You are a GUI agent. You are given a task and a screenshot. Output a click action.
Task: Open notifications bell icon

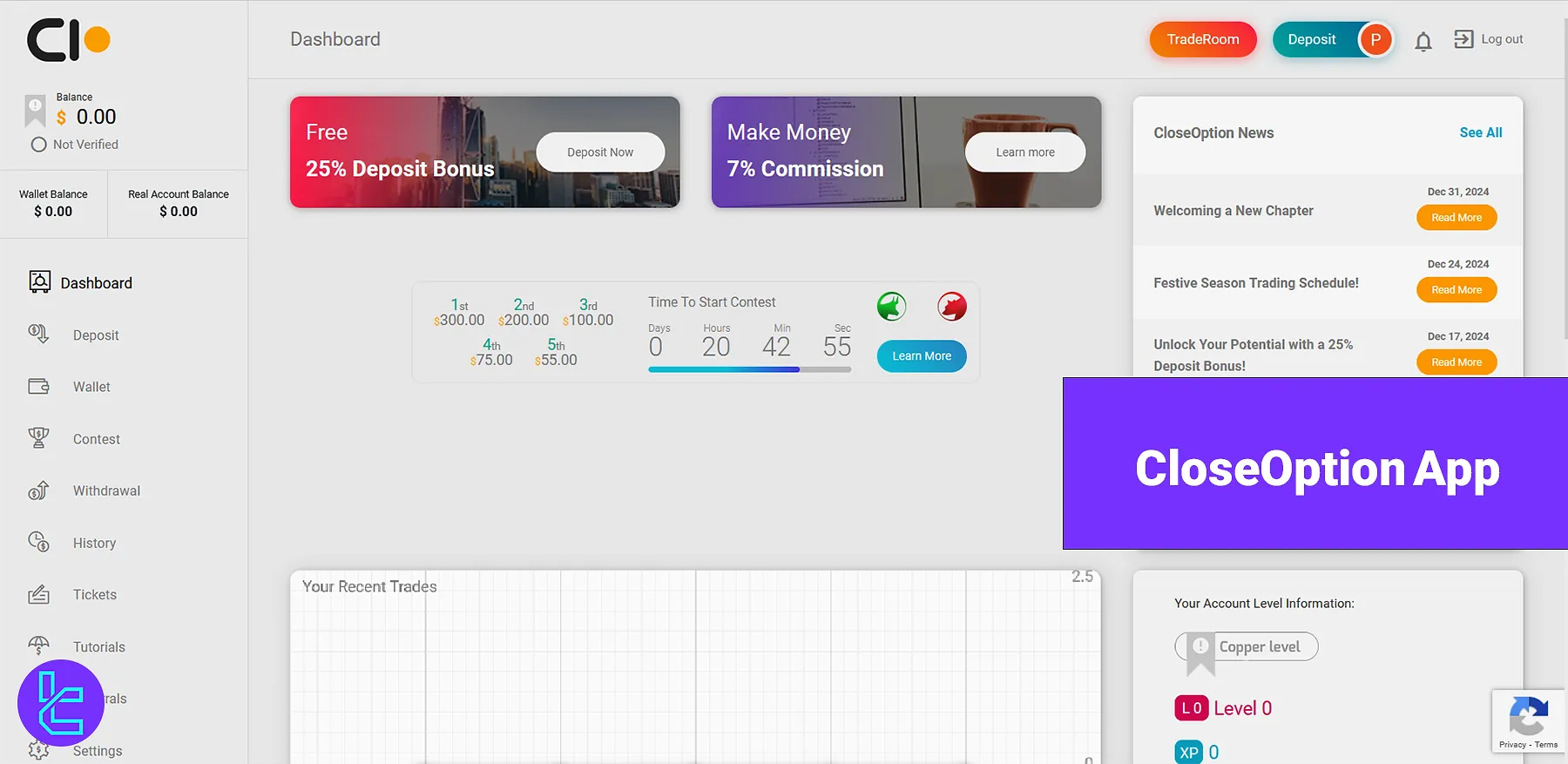point(1423,41)
